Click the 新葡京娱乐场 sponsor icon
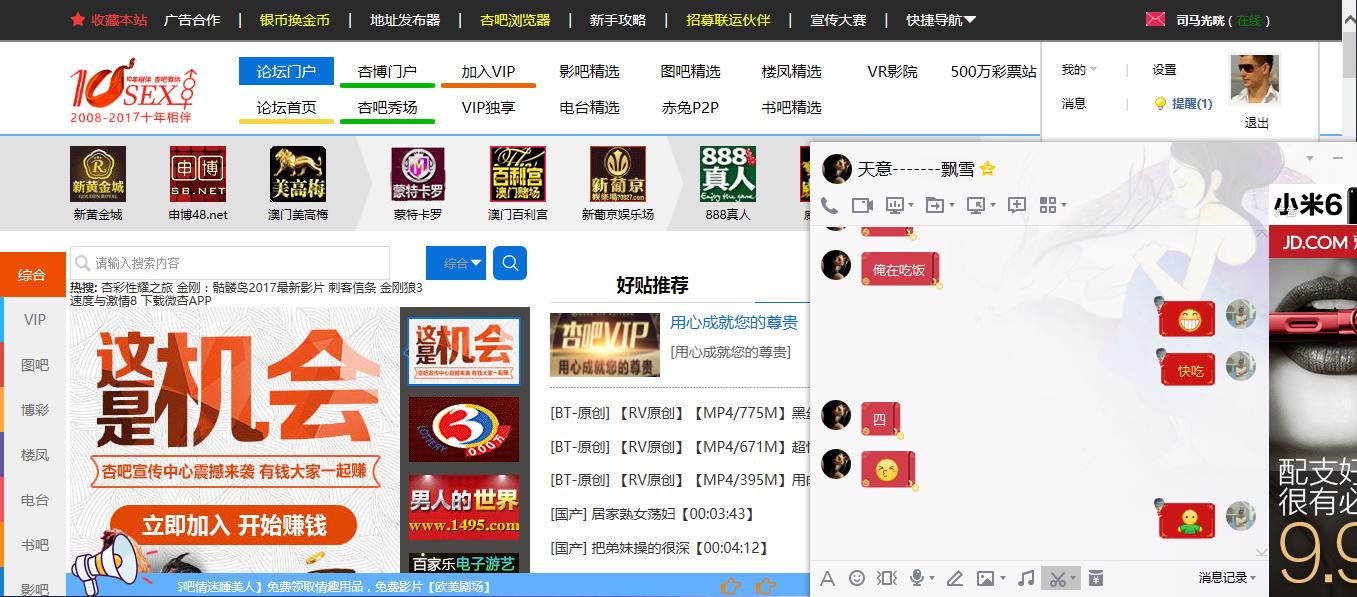The image size is (1357, 597). coord(618,174)
